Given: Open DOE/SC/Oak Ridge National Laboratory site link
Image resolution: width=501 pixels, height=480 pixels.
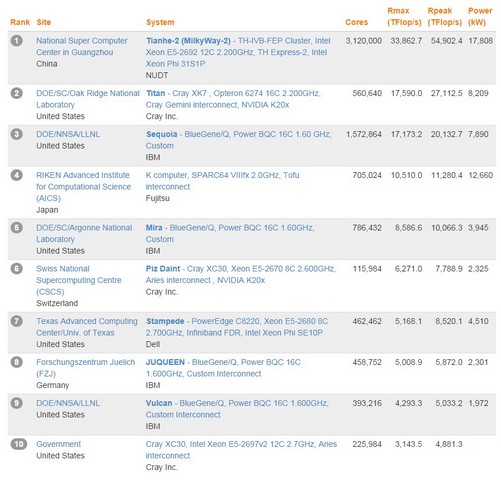Looking at the screenshot, I should (x=88, y=99).
